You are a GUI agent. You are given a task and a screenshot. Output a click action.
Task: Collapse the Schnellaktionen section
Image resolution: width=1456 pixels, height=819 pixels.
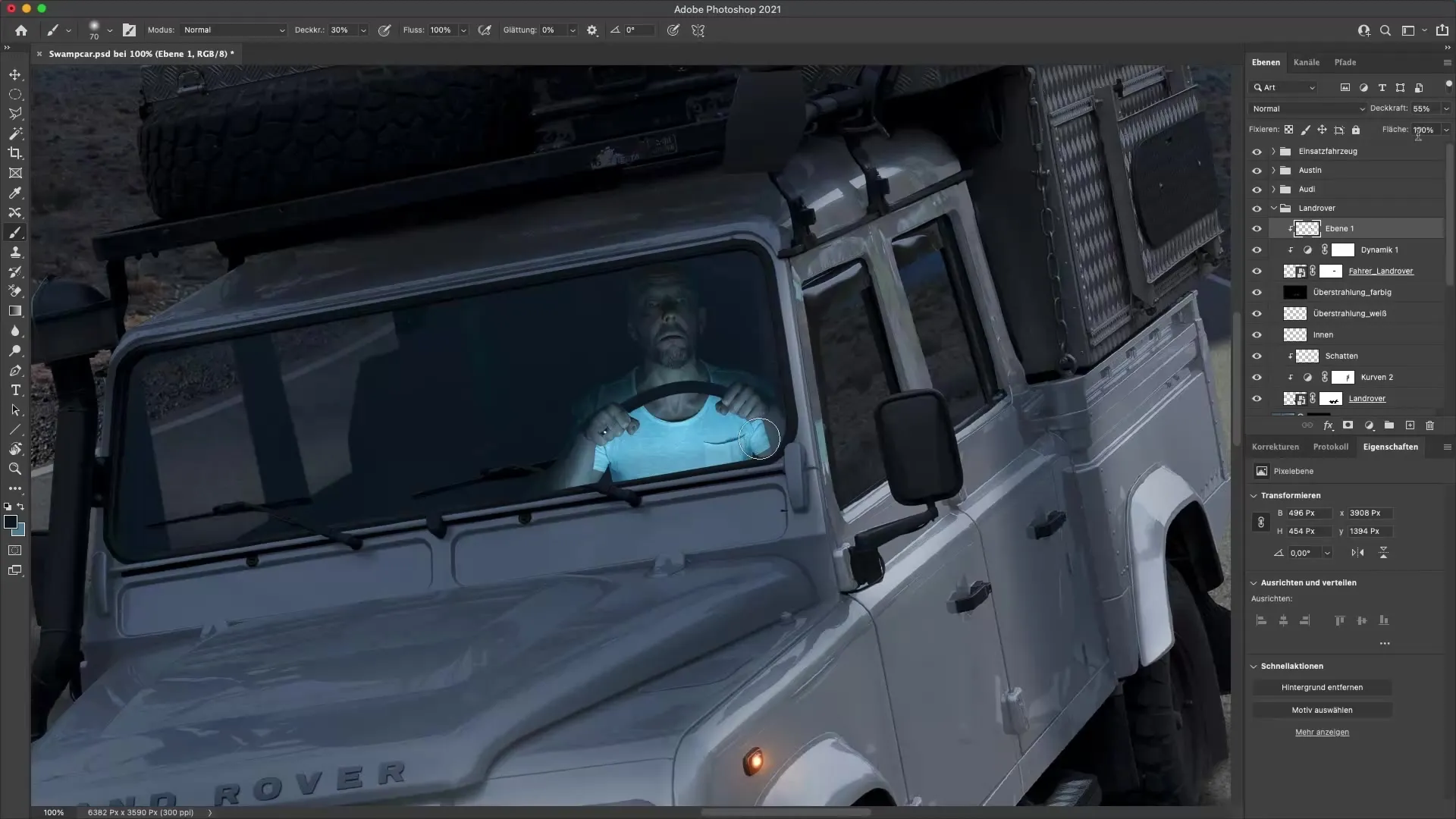[x=1254, y=667]
